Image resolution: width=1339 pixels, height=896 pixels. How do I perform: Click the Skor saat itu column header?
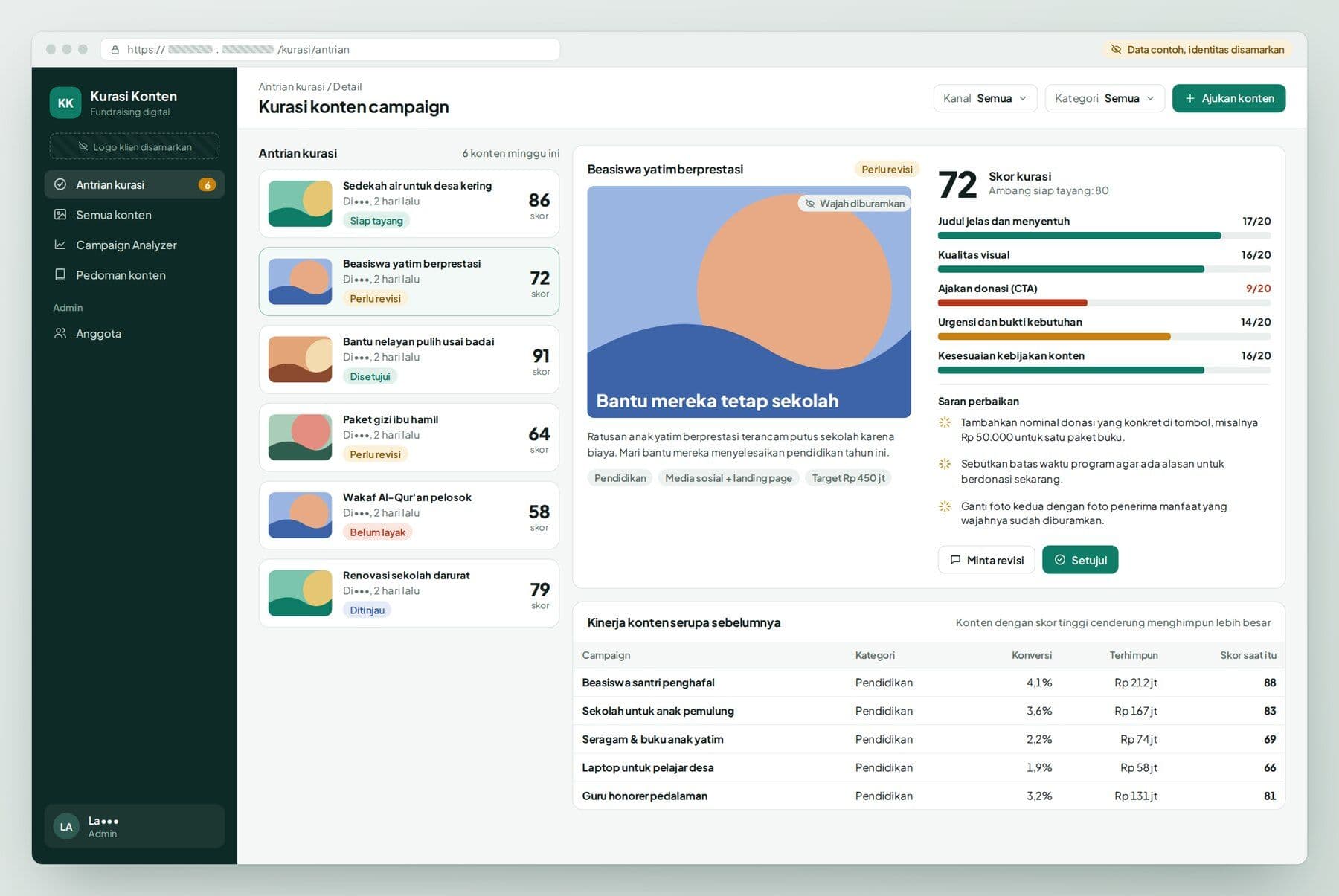pyautogui.click(x=1248, y=655)
